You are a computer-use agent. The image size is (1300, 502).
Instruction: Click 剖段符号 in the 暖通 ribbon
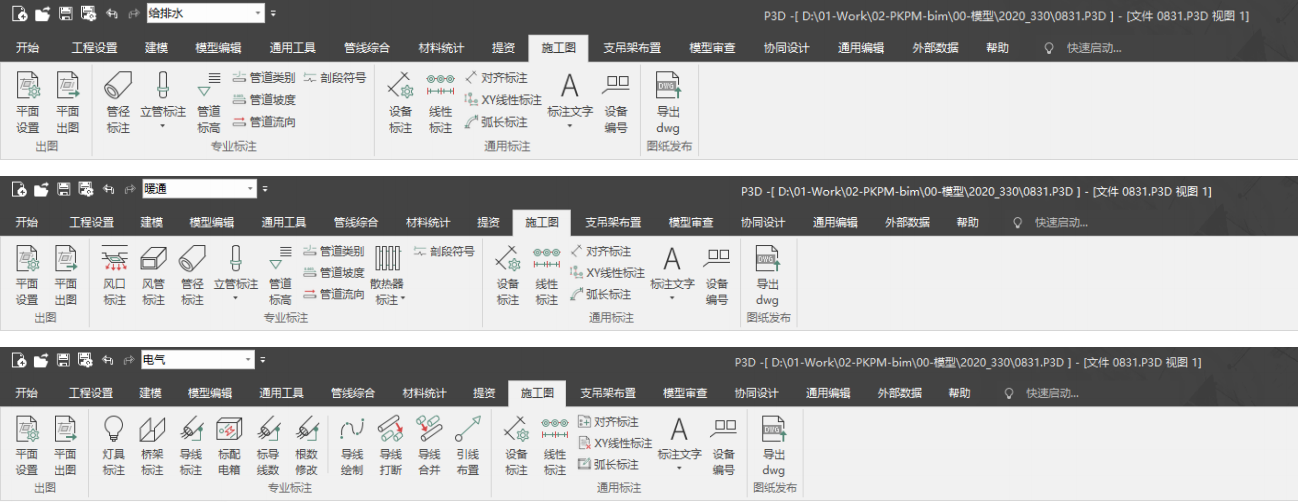tap(445, 251)
